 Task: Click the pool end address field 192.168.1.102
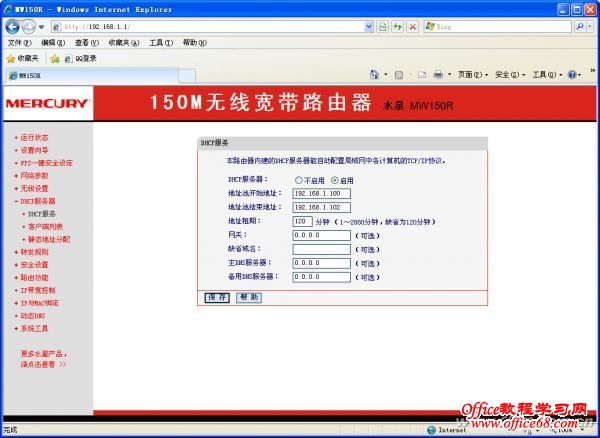point(321,207)
